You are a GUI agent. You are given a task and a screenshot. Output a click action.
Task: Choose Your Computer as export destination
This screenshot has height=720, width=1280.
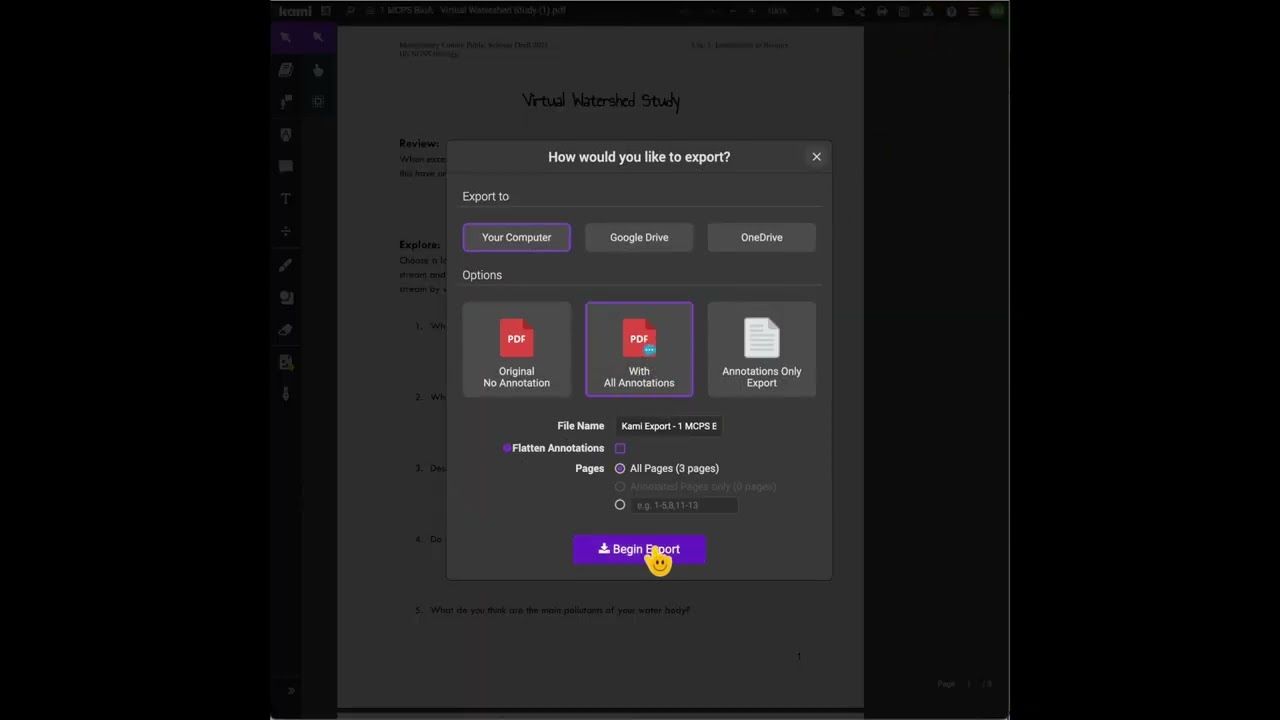click(516, 237)
